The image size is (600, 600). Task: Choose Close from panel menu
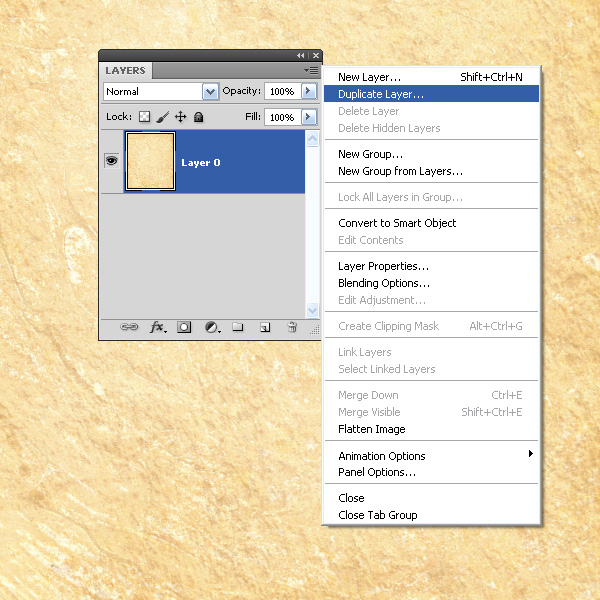(431, 498)
